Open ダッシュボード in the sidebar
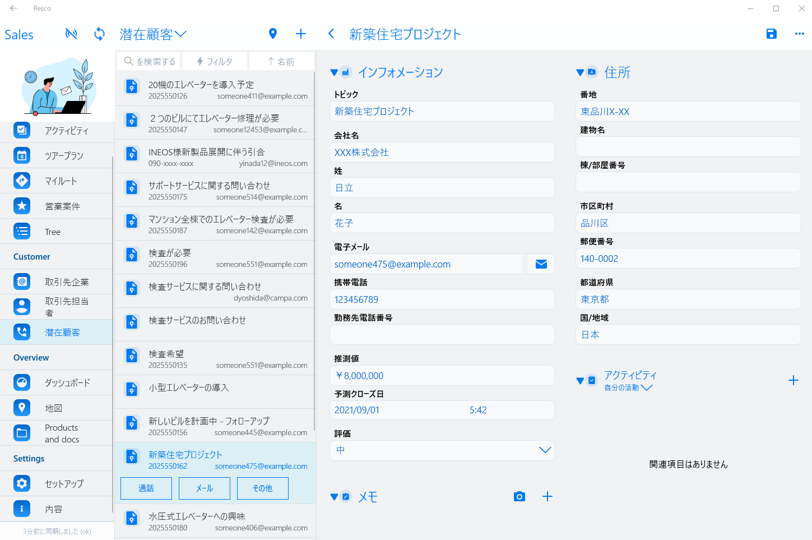The height and width of the screenshot is (540, 812). [x=66, y=383]
